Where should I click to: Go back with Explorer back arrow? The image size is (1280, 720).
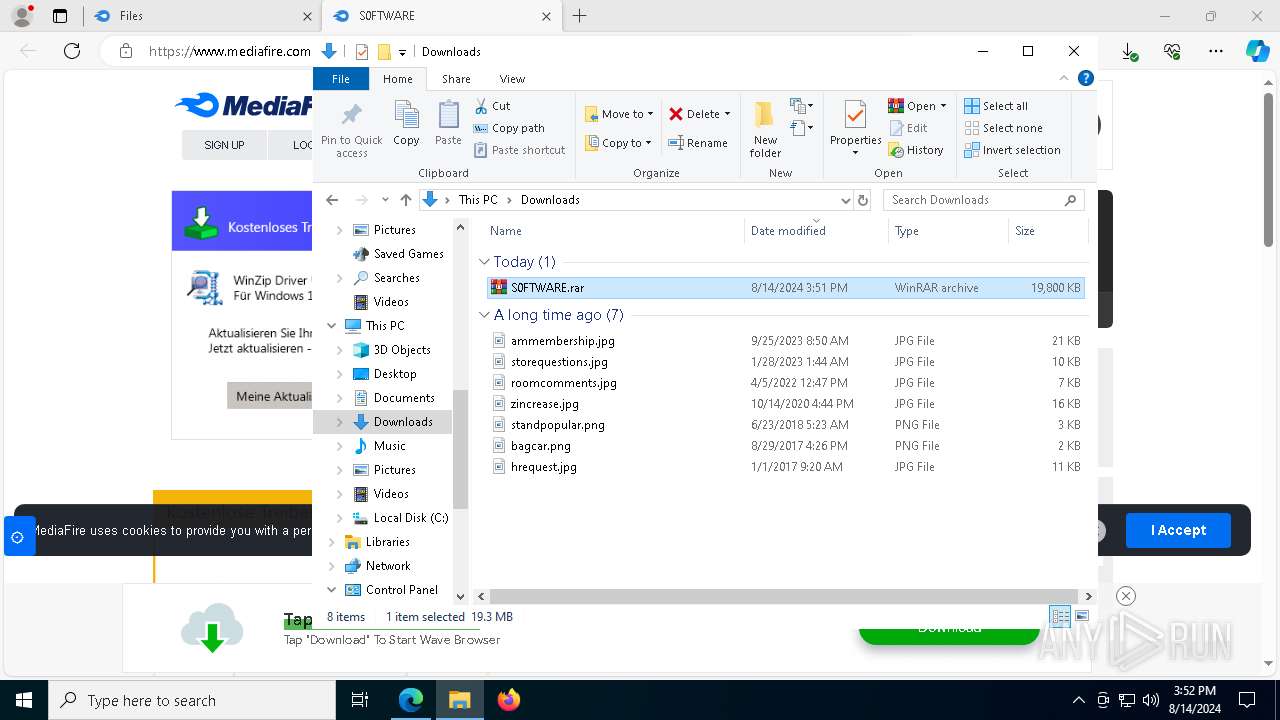[332, 200]
